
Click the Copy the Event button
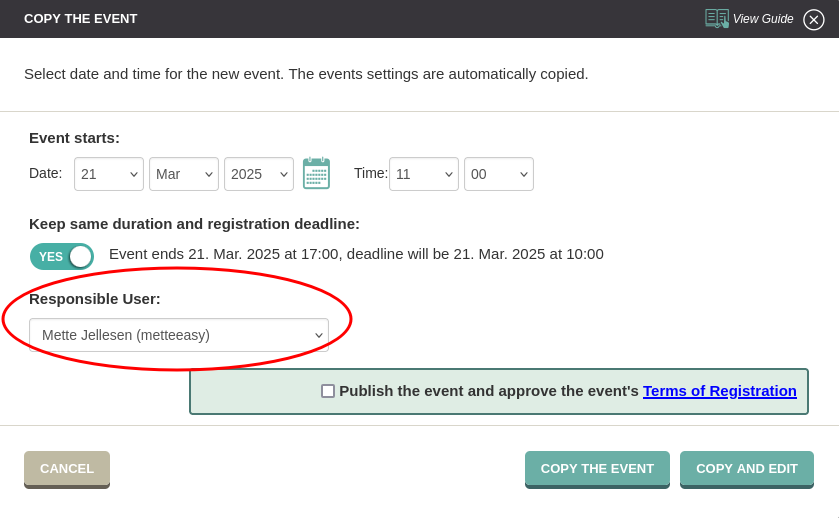pos(597,469)
